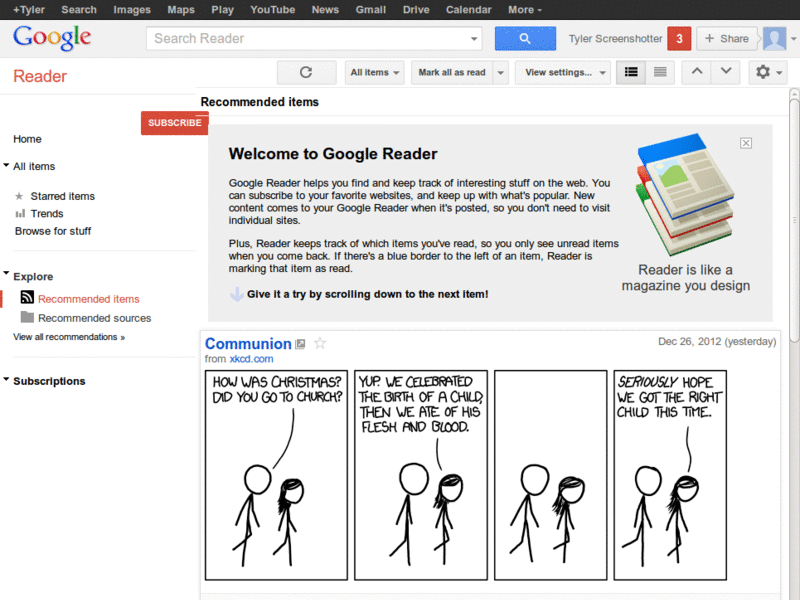Select Recommended sources in Explore

click(x=94, y=318)
